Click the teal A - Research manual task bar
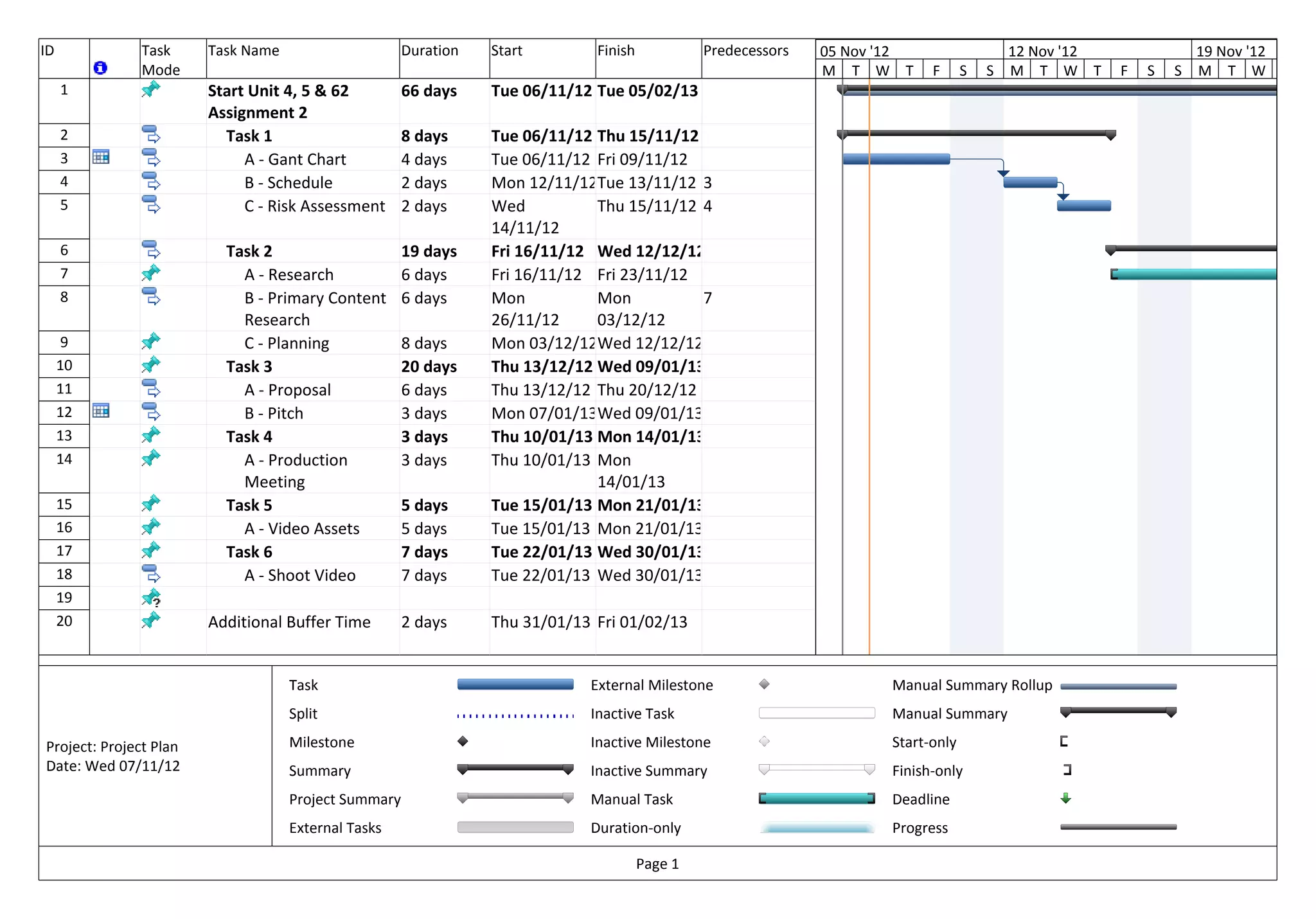The height and width of the screenshot is (919, 1316). pyautogui.click(x=1194, y=274)
